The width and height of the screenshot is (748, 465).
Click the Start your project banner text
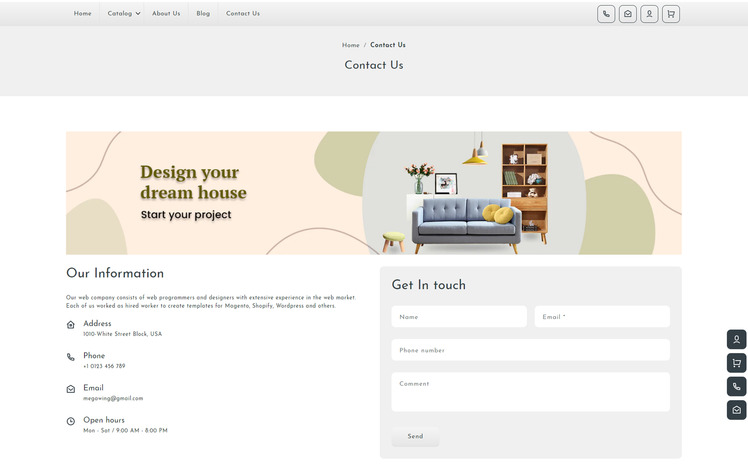[x=186, y=215]
